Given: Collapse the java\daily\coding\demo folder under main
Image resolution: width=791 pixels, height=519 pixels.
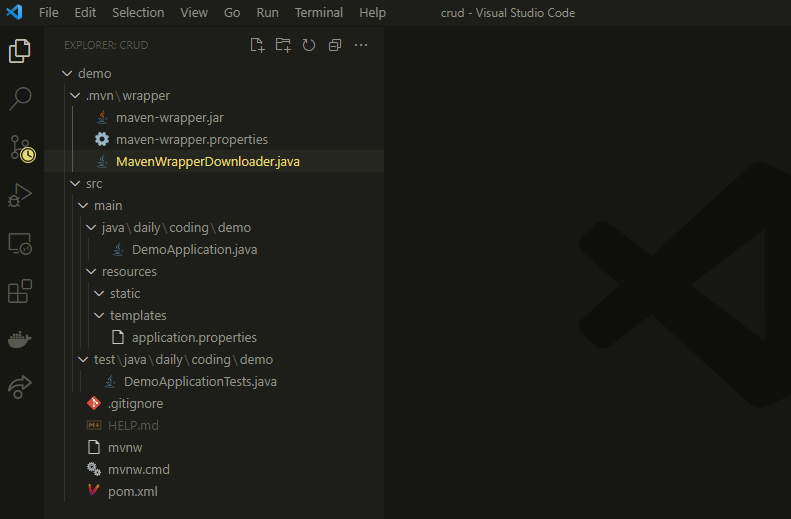Looking at the screenshot, I should (91, 227).
